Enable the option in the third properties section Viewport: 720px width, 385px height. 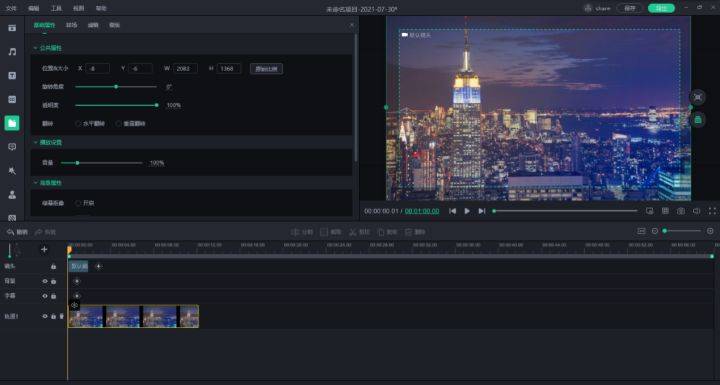pyautogui.click(x=78, y=203)
